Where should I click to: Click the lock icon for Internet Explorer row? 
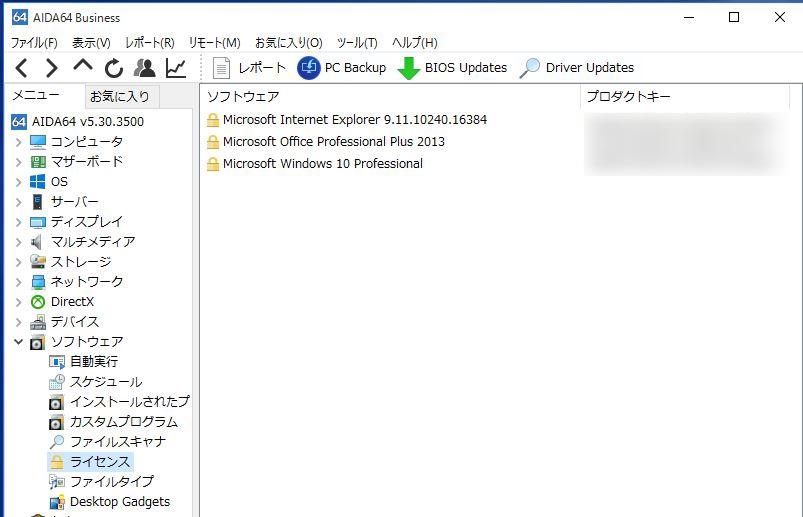pyautogui.click(x=213, y=120)
